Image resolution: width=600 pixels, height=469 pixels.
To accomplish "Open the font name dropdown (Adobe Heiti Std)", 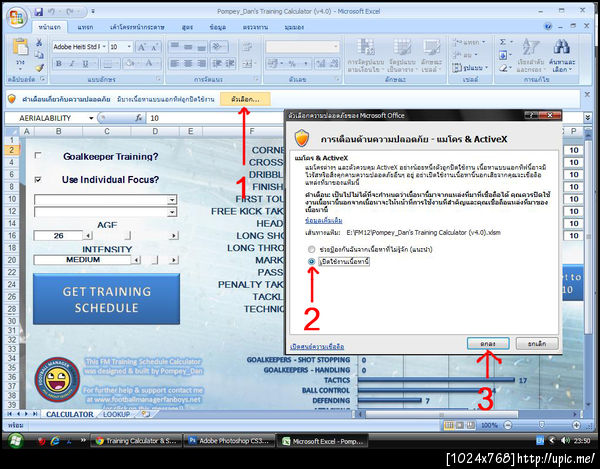I will (104, 47).
